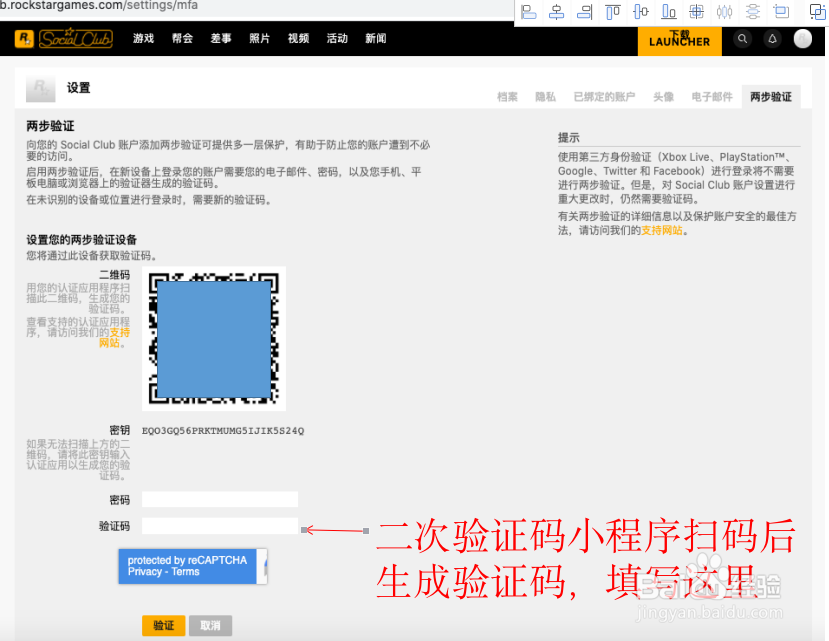Click the align horizontal centers icon
The image size is (829, 641).
(x=556, y=12)
